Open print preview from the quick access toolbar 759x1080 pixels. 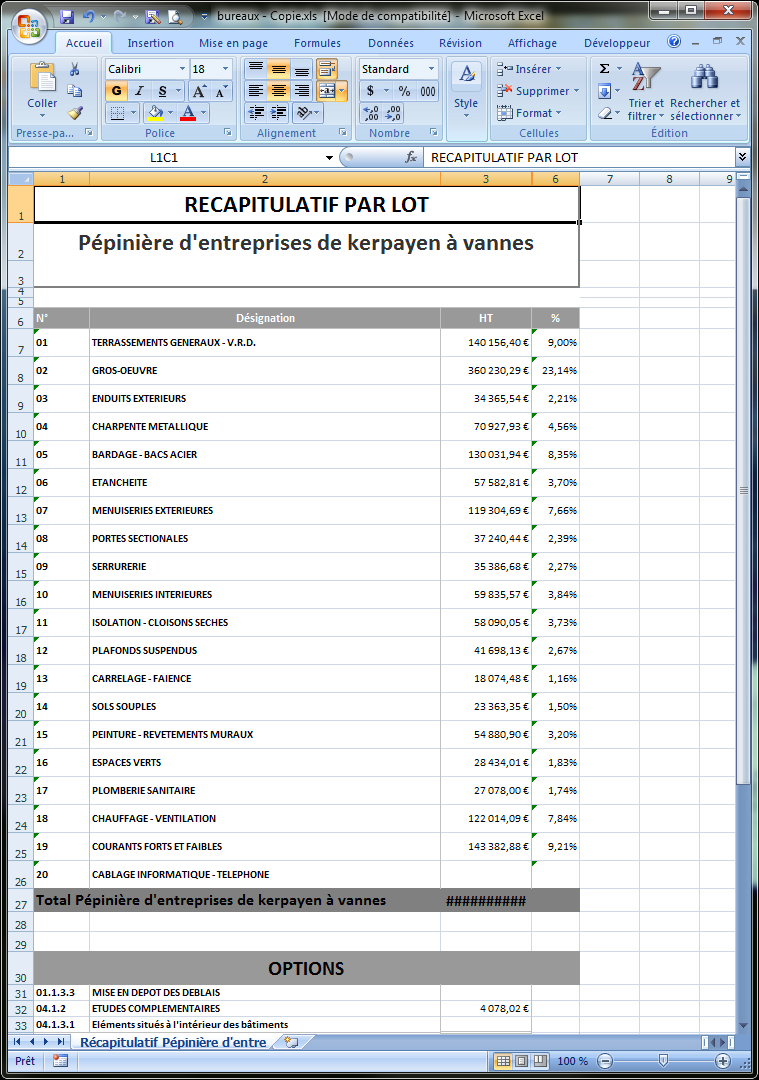coord(175,17)
